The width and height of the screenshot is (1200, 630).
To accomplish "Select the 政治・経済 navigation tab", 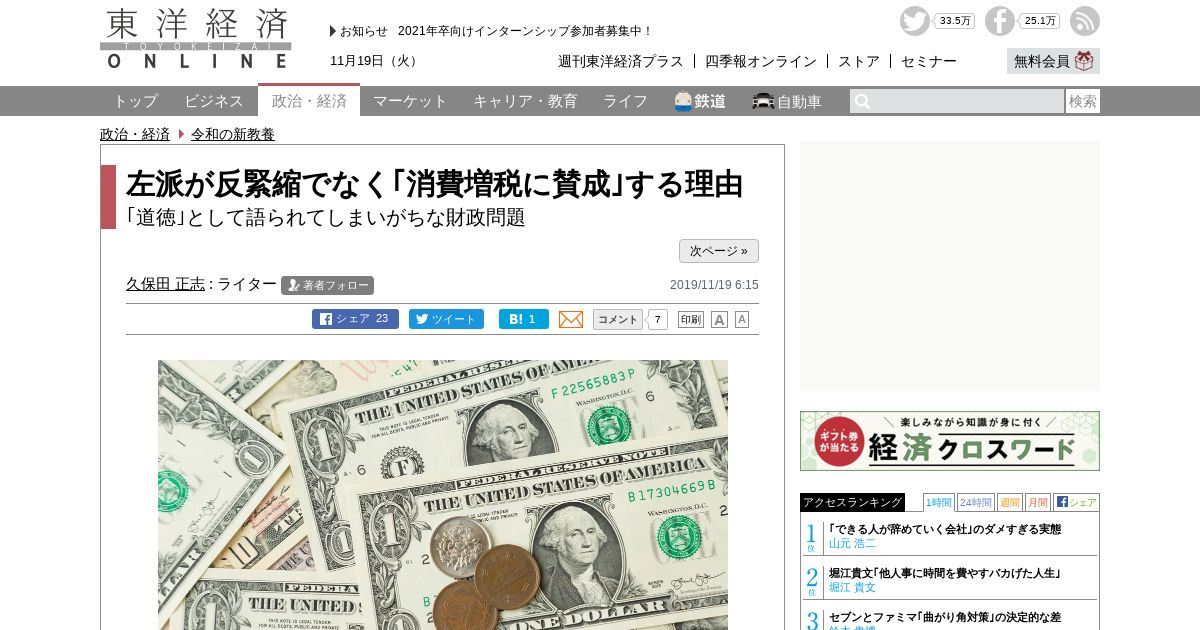I will [309, 101].
